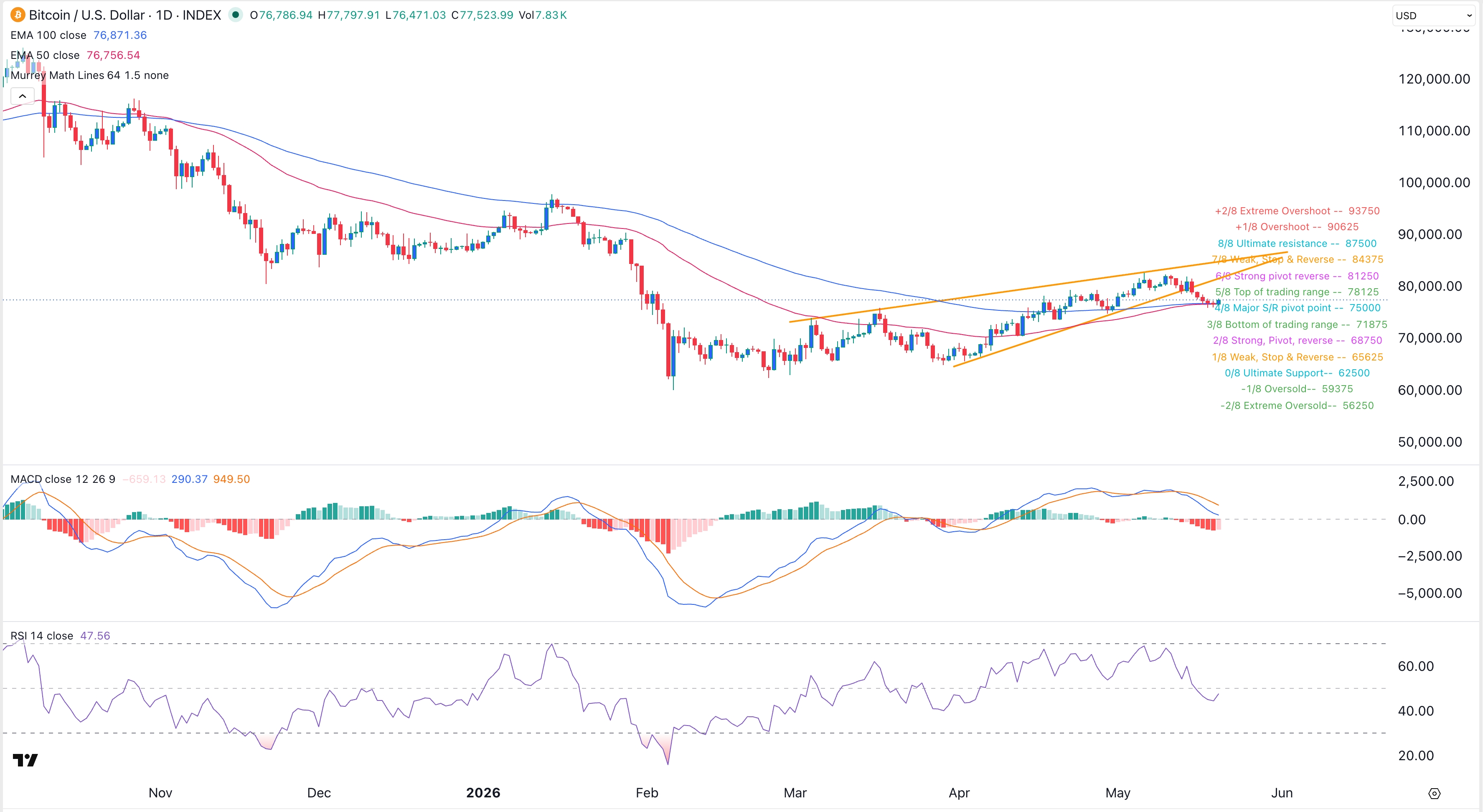Click the MACD signal value 949.50
The height and width of the screenshot is (812, 1483).
point(231,480)
